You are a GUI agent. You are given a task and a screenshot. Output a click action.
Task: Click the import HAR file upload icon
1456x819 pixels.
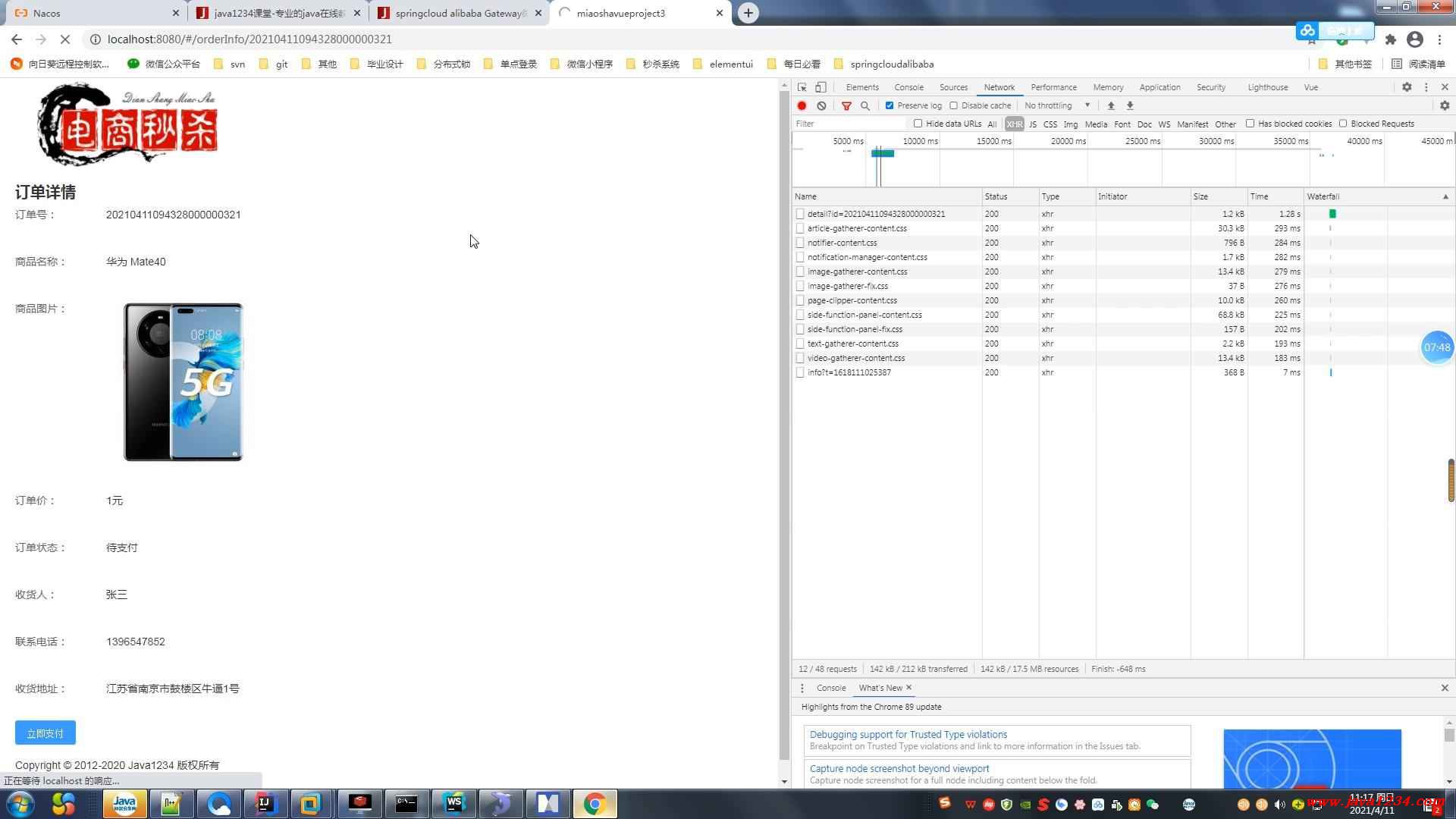(x=1111, y=105)
